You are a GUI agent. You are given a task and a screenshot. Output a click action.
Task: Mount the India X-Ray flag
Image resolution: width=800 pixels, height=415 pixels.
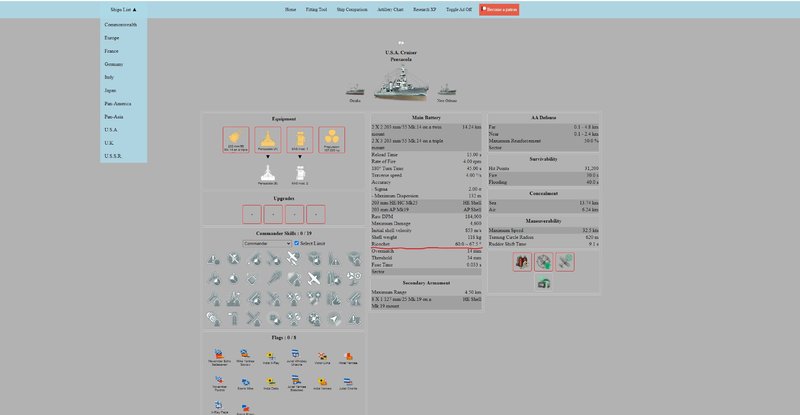coord(270,357)
